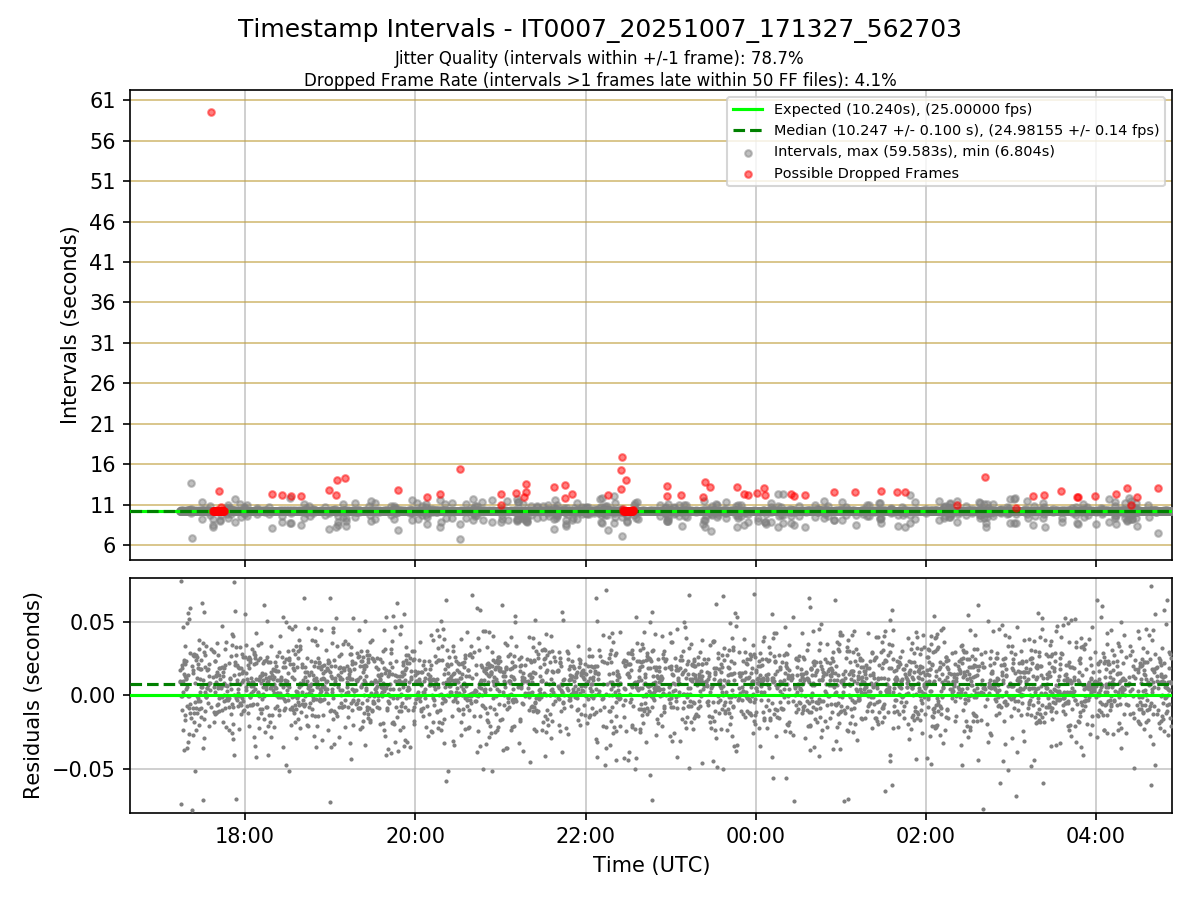Click the 22:00 x-axis tick label
Viewport: 1200px width, 900px height.
click(x=585, y=835)
